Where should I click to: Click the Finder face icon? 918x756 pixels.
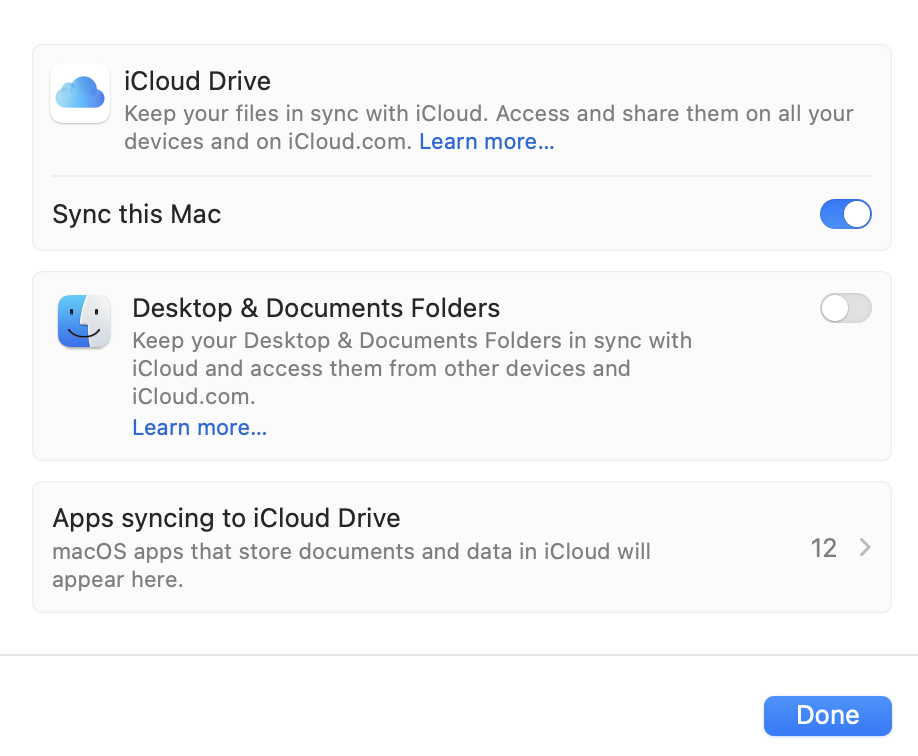tap(84, 322)
